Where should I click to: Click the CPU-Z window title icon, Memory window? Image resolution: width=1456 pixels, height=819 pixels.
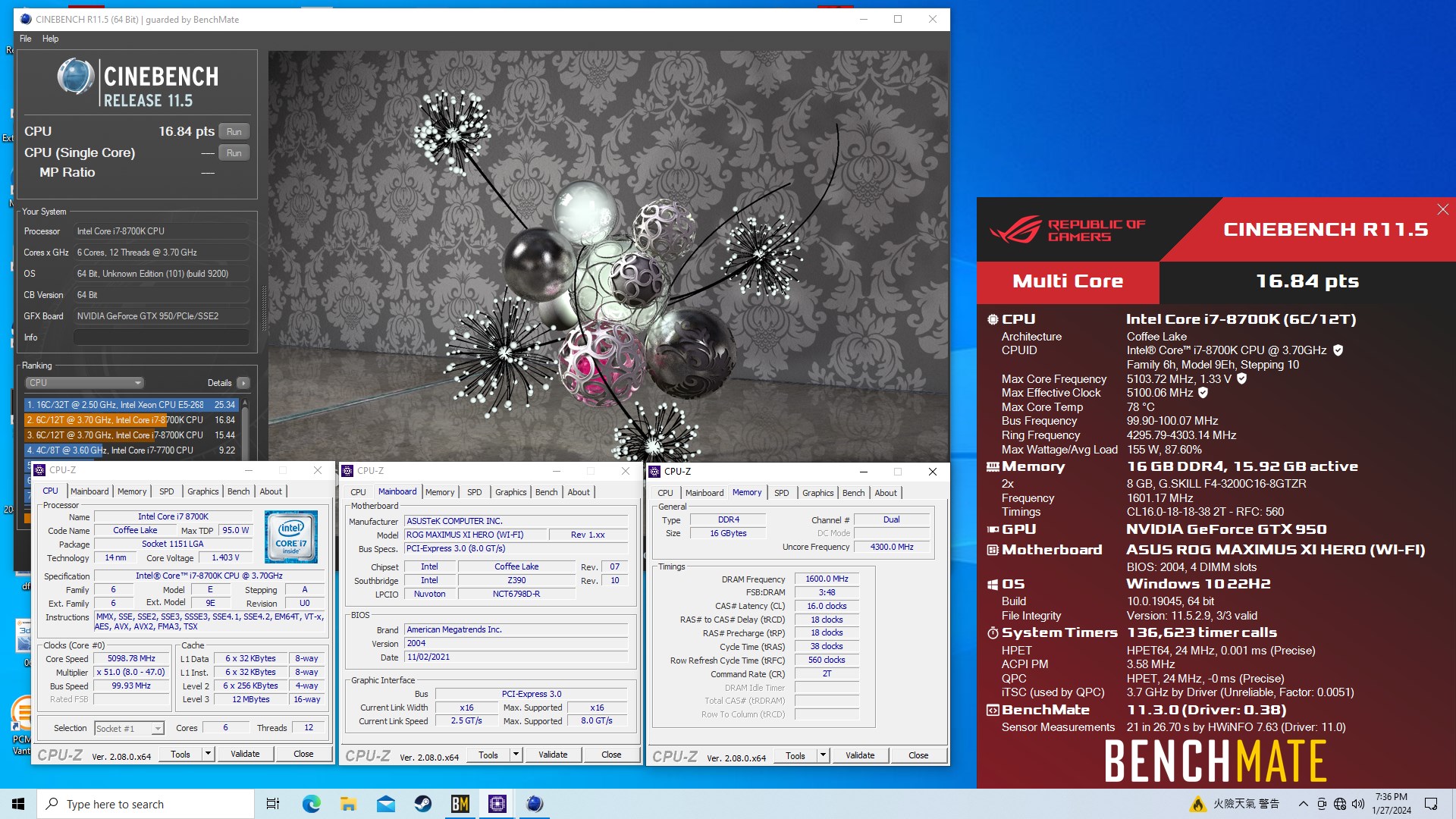pyautogui.click(x=654, y=472)
